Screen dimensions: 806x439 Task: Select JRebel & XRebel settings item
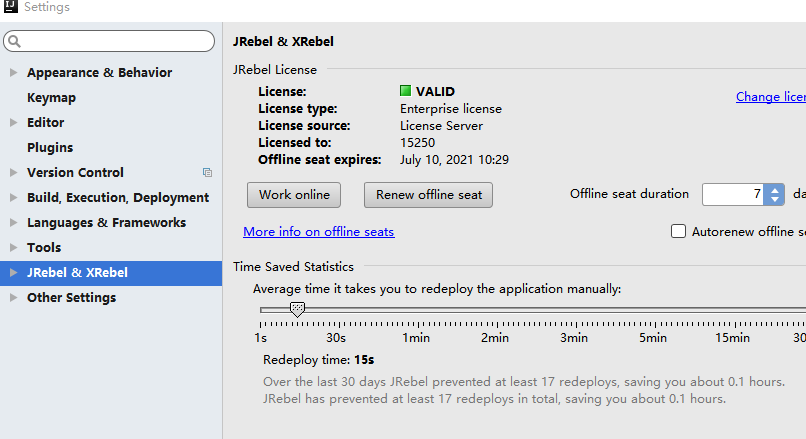77,273
